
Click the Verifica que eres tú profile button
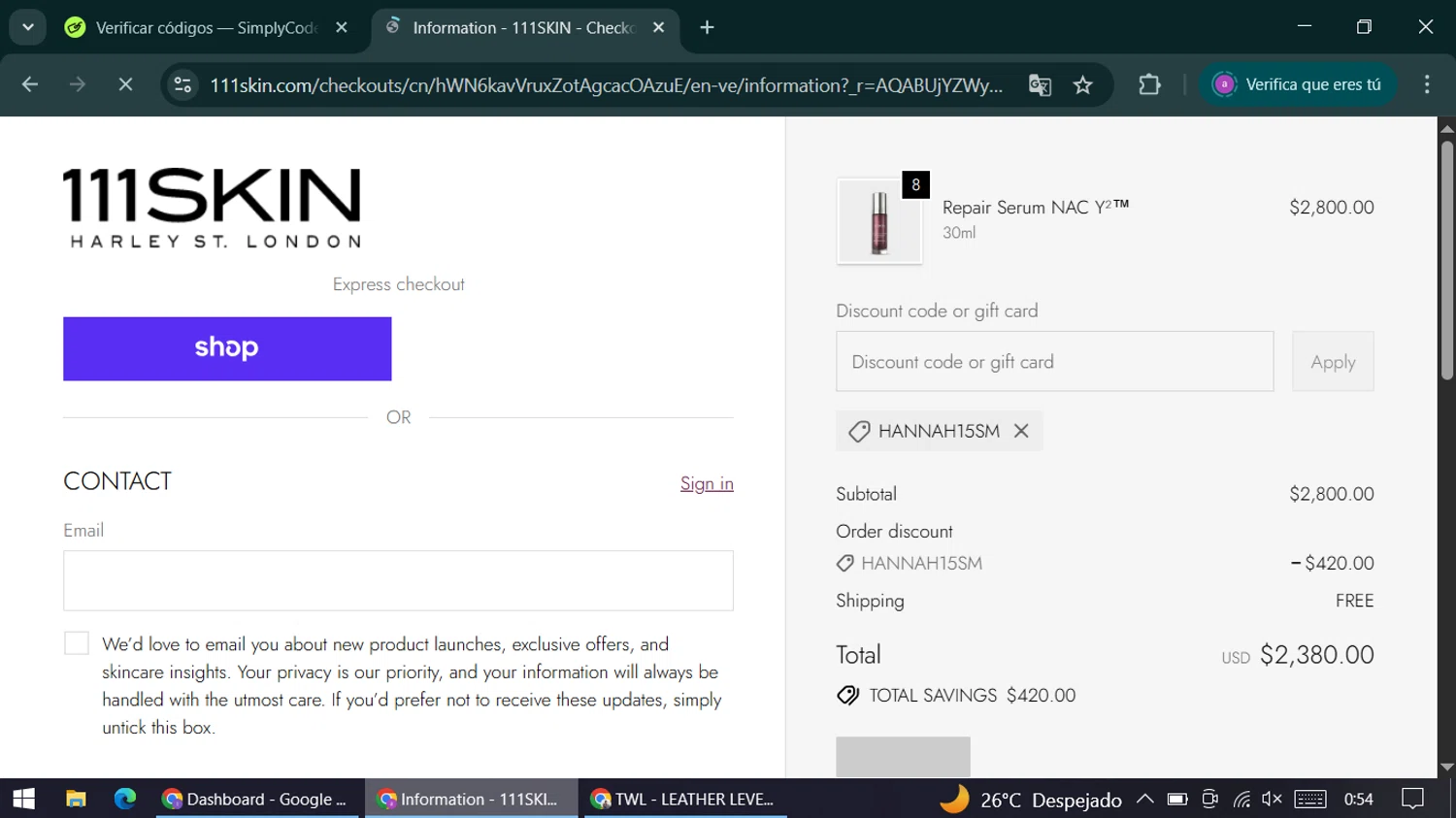point(1298,85)
